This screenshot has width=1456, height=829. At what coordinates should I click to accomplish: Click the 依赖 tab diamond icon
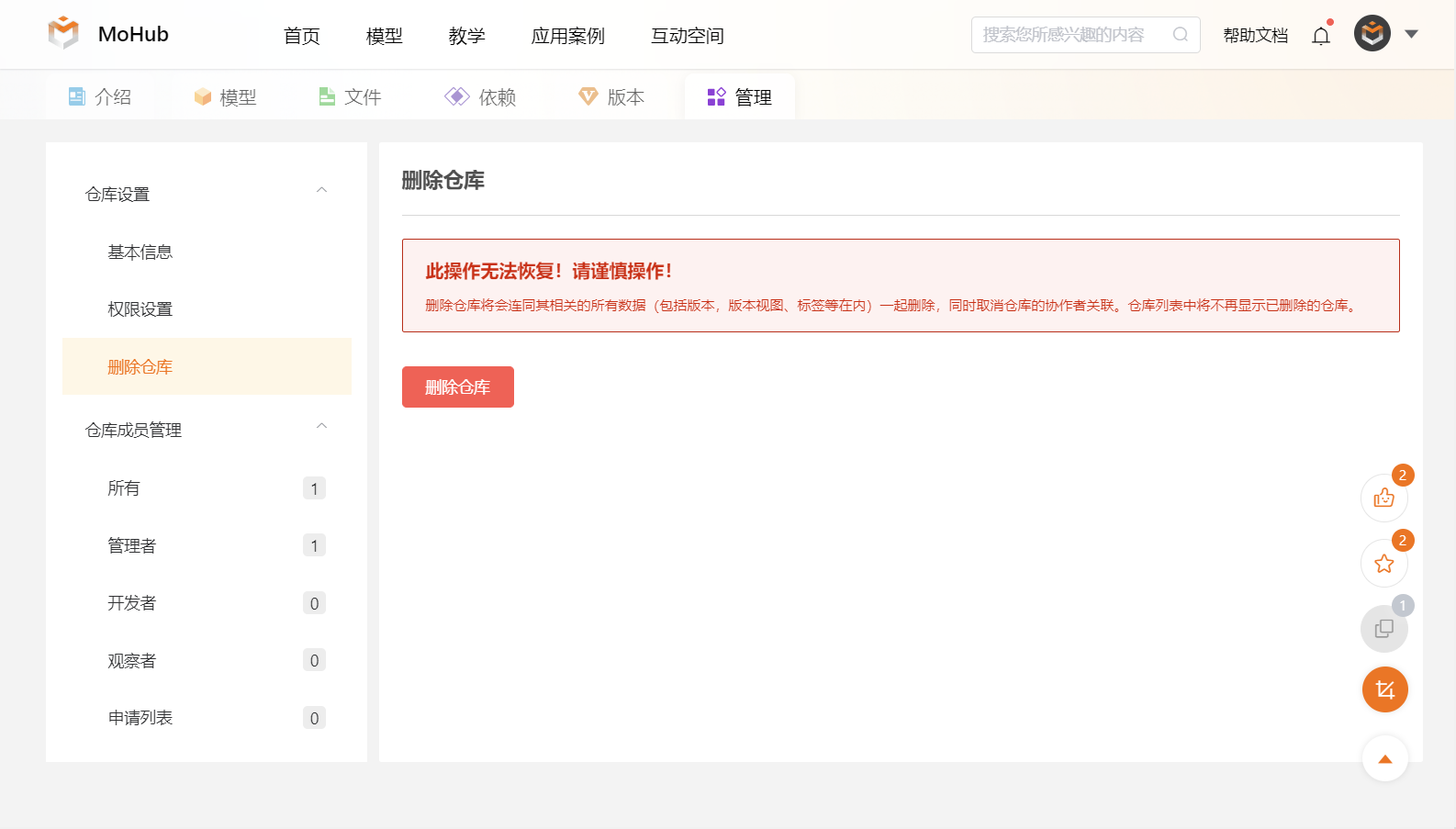[x=457, y=96]
